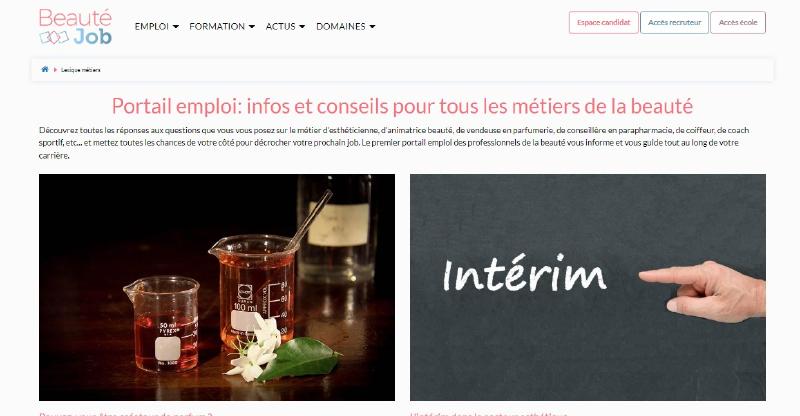Viewport: 800px width, 416px height.
Task: Click the Beauté Job logo
Action: (76, 27)
